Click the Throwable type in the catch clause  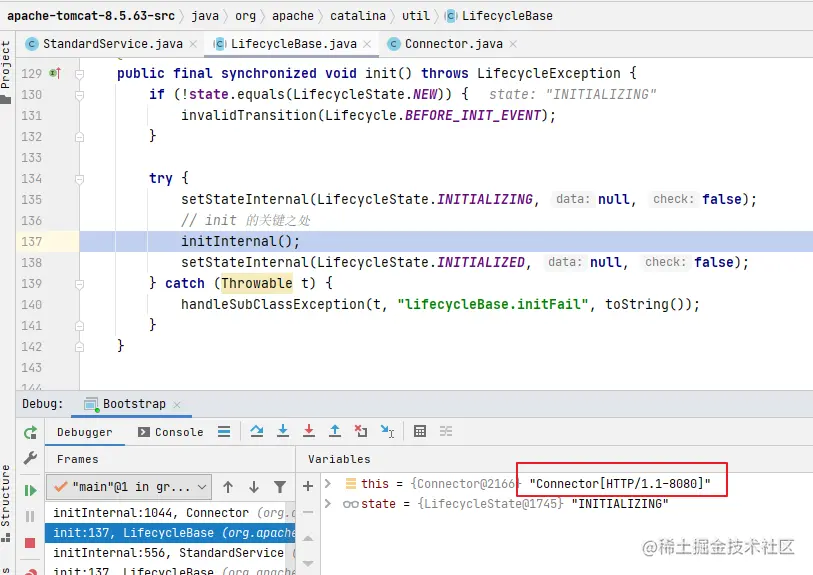click(257, 284)
